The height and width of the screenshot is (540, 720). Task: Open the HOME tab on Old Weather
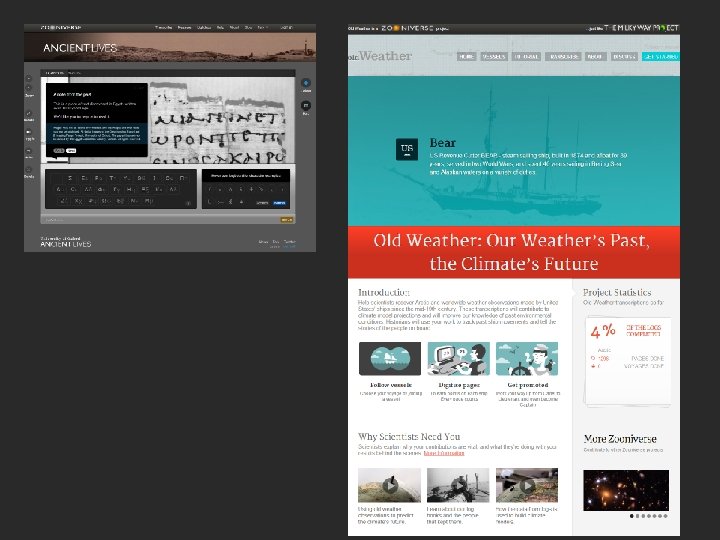[466, 56]
